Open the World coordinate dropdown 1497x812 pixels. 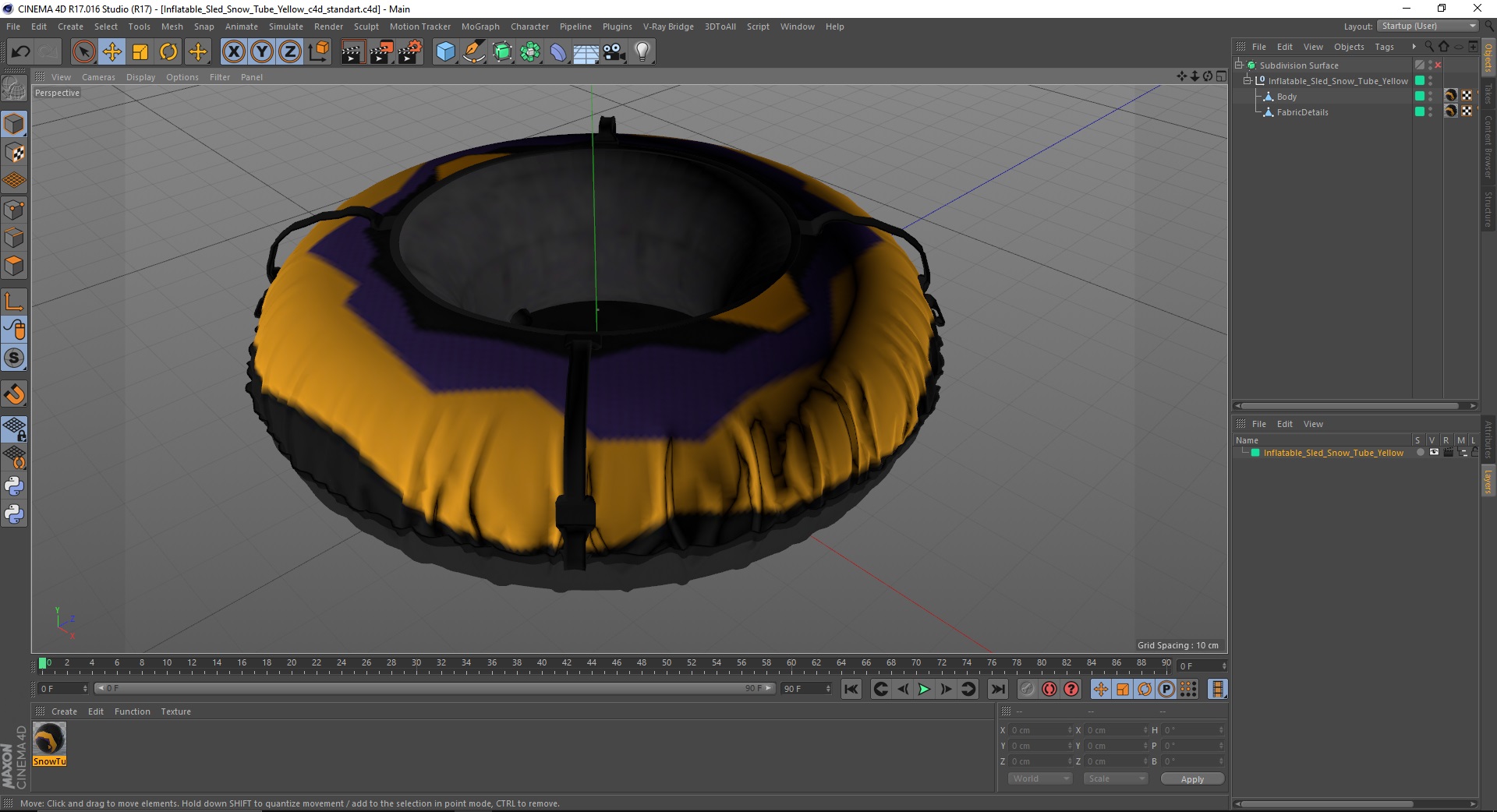click(1040, 778)
